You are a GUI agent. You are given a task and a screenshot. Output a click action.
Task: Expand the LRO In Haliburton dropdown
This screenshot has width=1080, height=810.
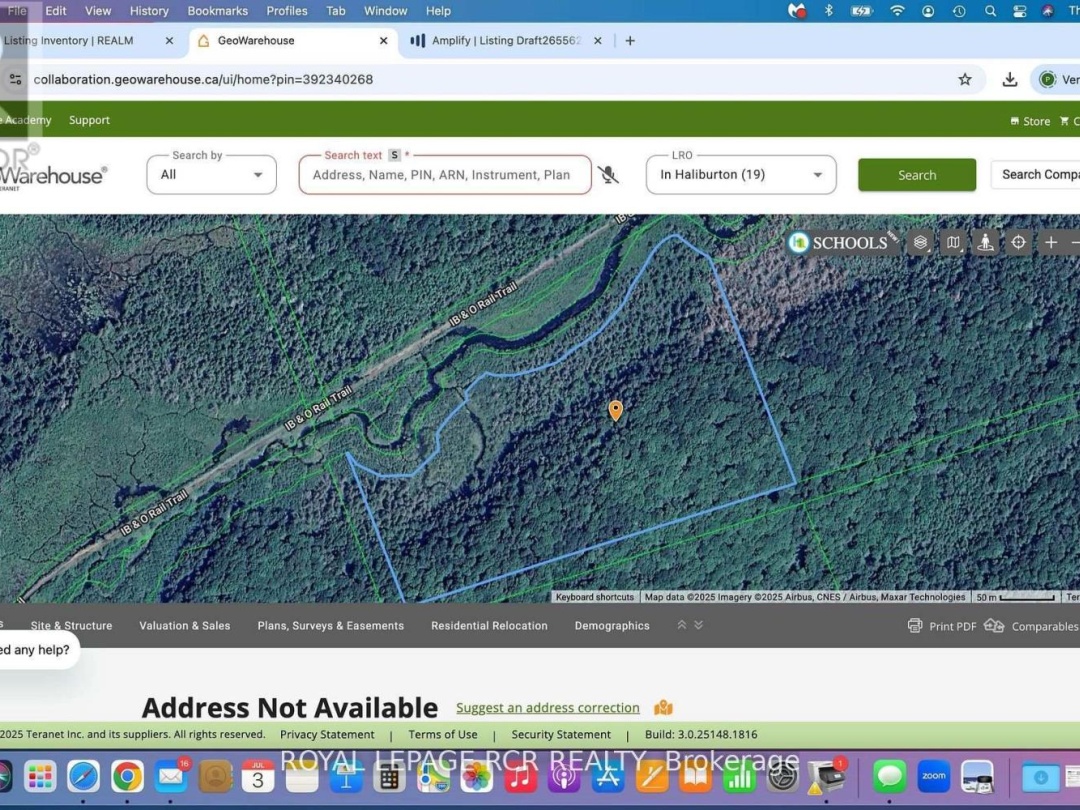pyautogui.click(x=741, y=174)
